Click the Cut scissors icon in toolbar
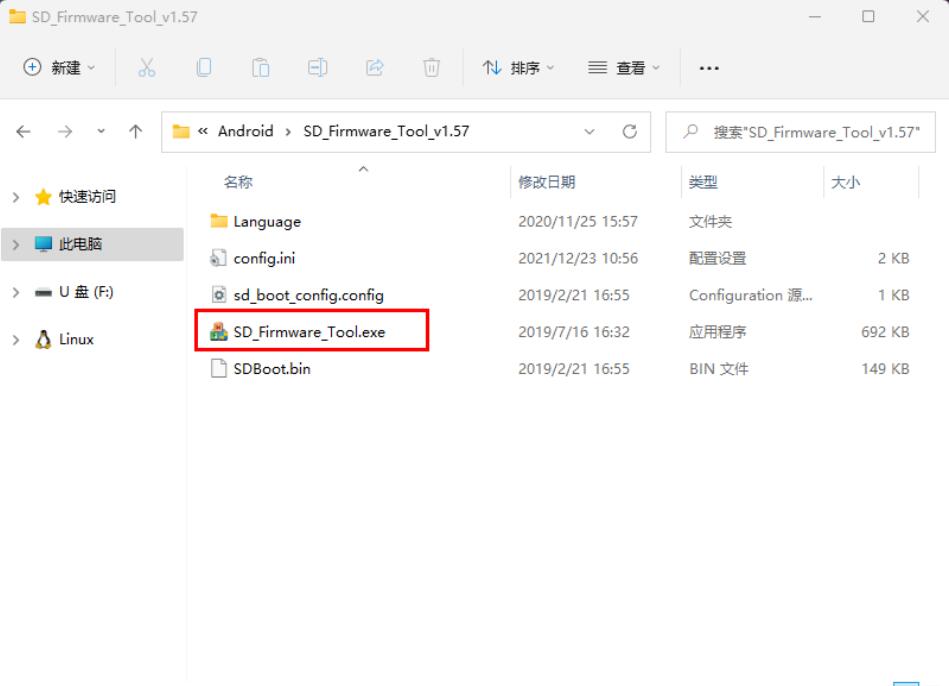Viewport: 949px width, 686px height. pyautogui.click(x=147, y=68)
